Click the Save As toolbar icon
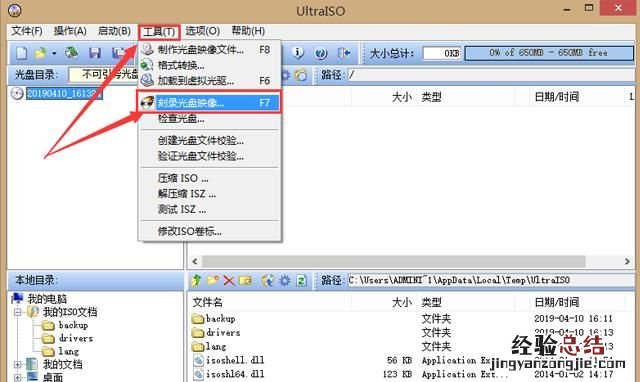This screenshot has width=640, height=382. (x=119, y=53)
